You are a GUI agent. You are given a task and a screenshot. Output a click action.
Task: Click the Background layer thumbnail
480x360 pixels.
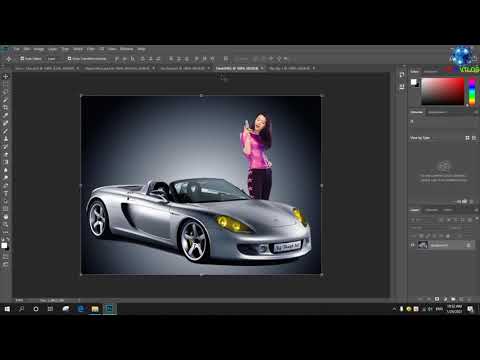(x=423, y=245)
